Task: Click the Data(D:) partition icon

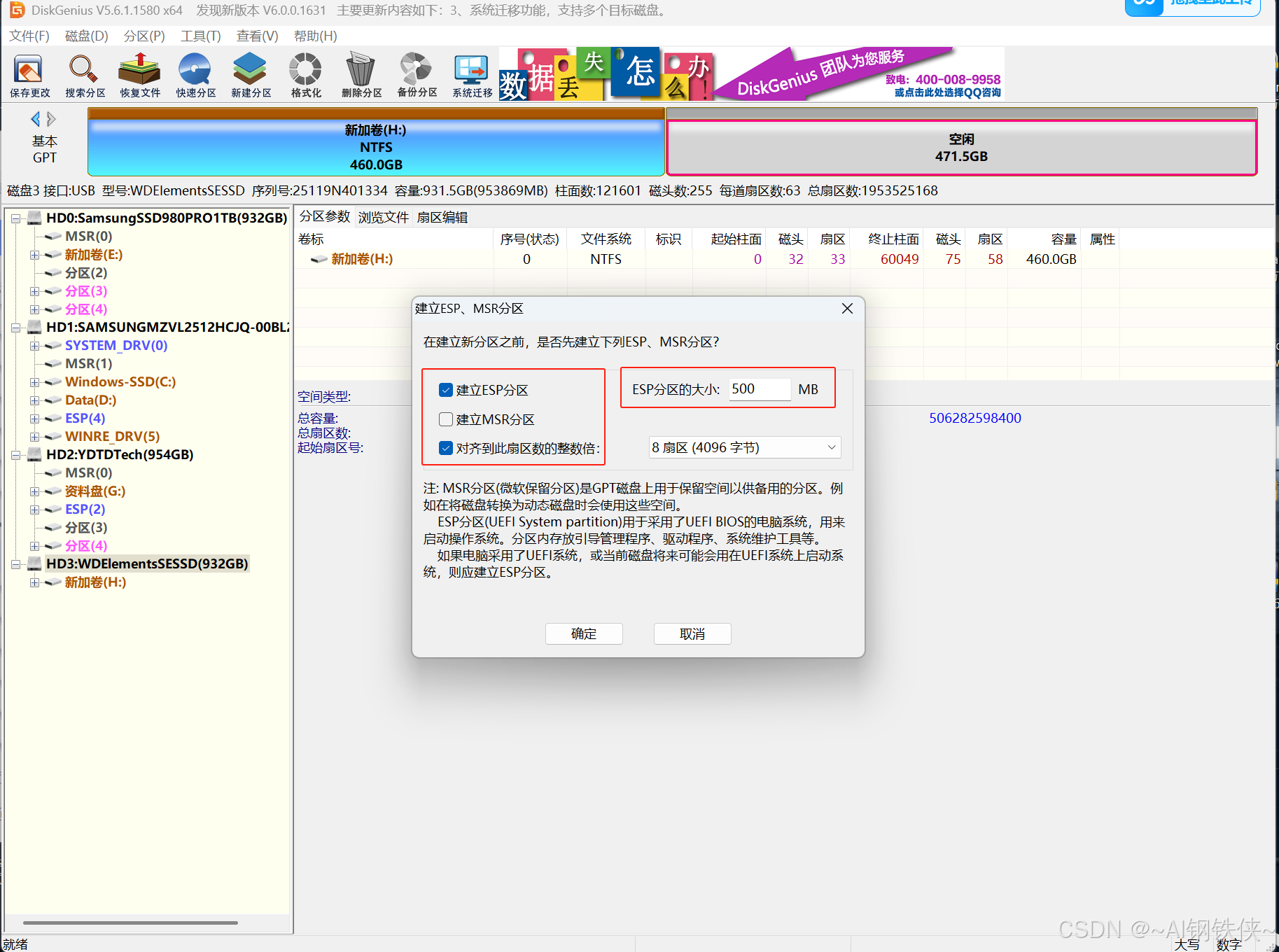Action: 53,400
